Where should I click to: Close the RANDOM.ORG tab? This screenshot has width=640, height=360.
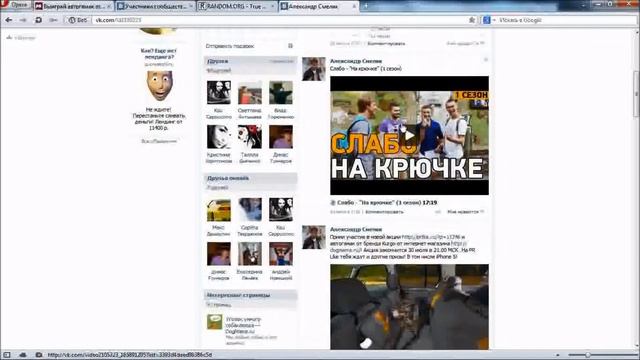pyautogui.click(x=273, y=7)
